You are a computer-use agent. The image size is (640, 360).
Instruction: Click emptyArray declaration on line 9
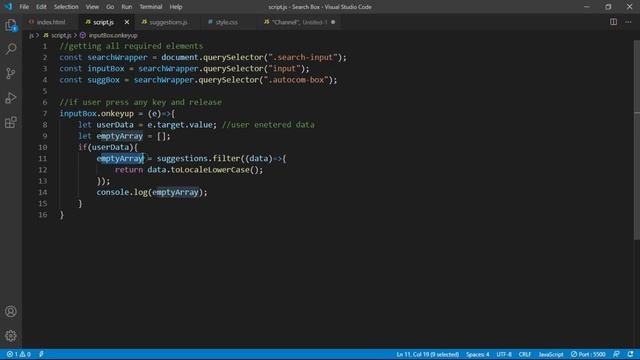pyautogui.click(x=120, y=136)
